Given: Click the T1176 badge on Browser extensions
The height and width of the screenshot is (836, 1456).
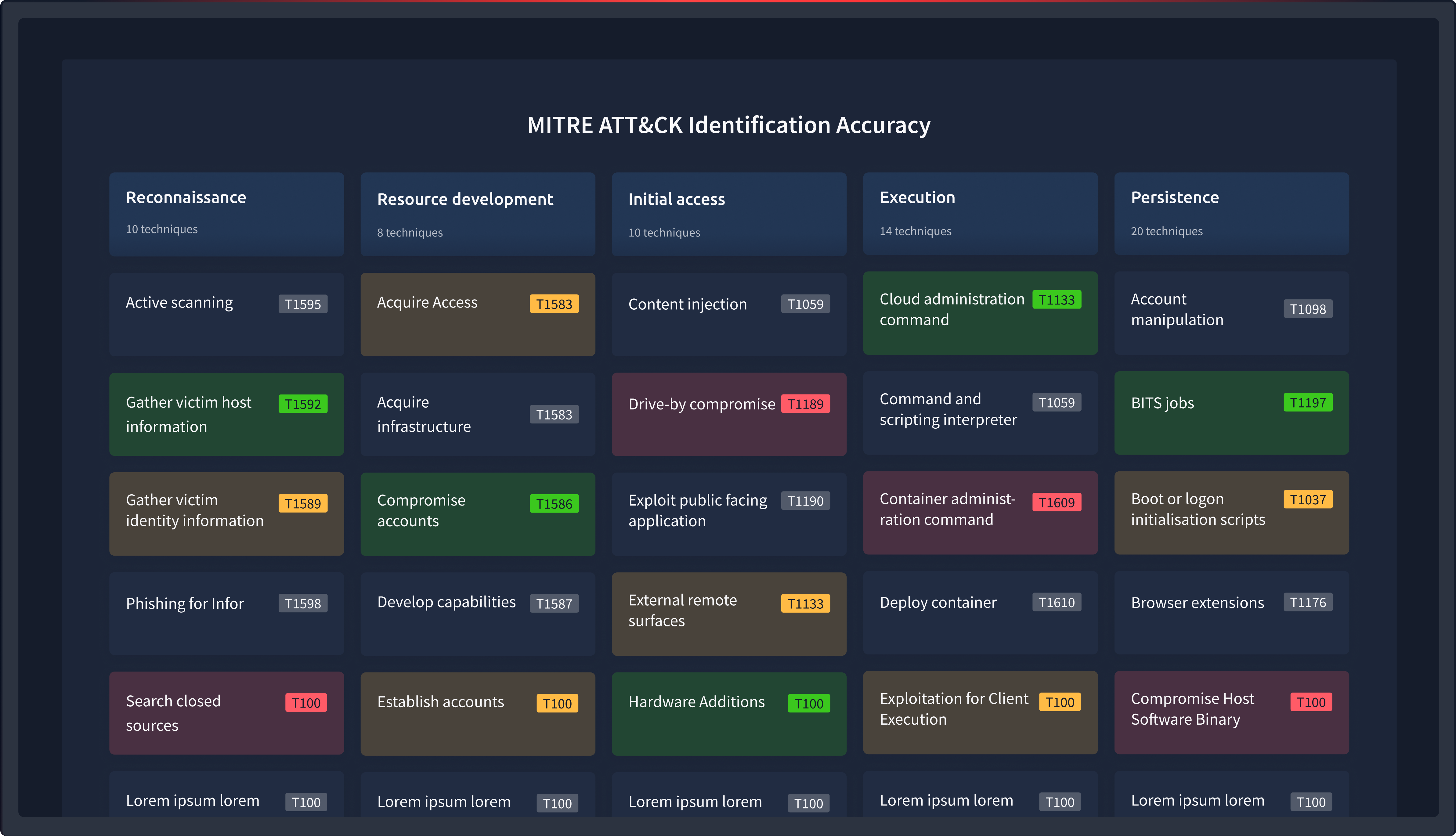Looking at the screenshot, I should coord(1308,602).
